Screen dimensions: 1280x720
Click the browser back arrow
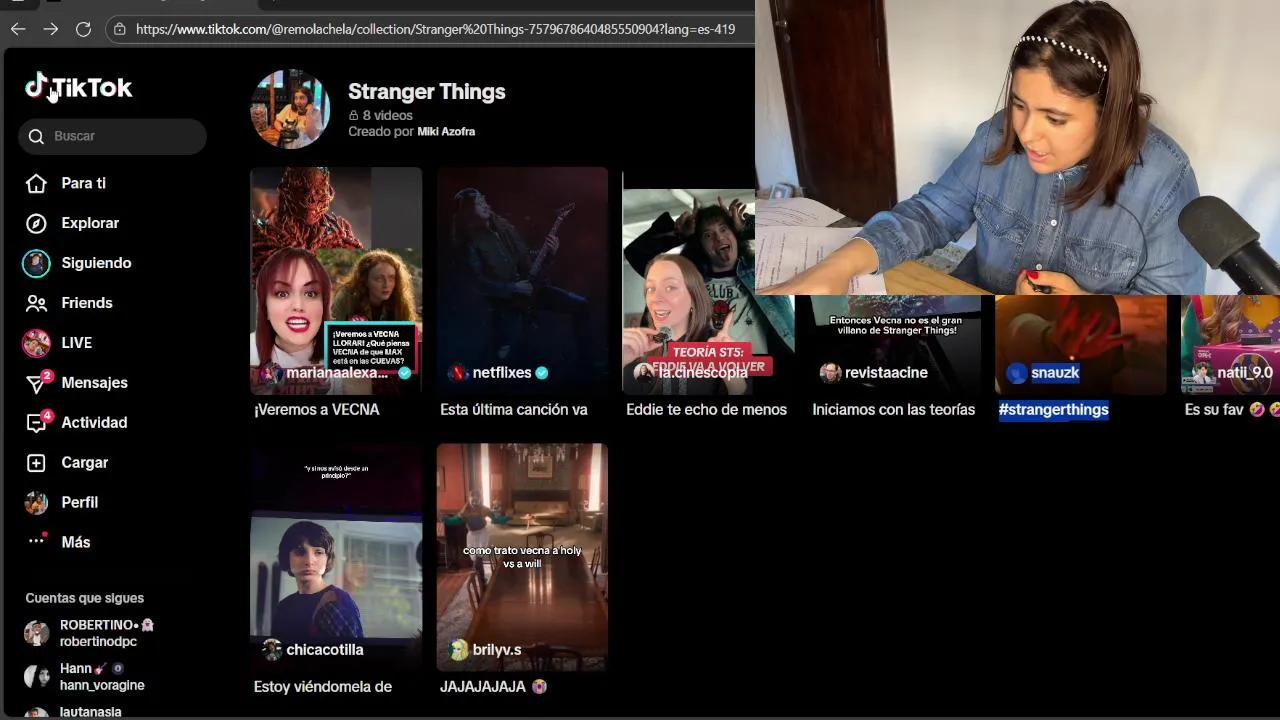(18, 29)
